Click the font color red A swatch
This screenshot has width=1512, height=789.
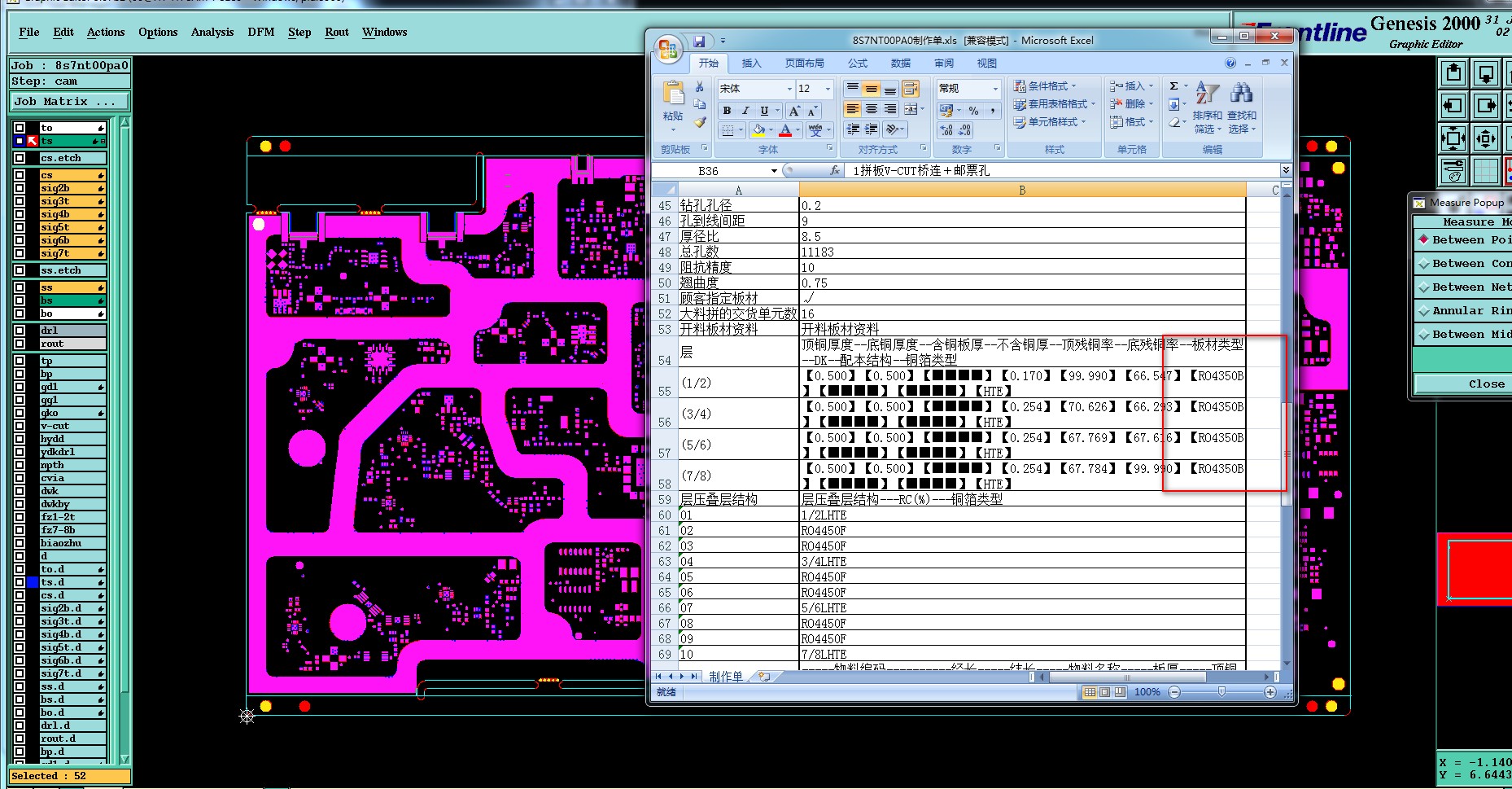[785, 130]
